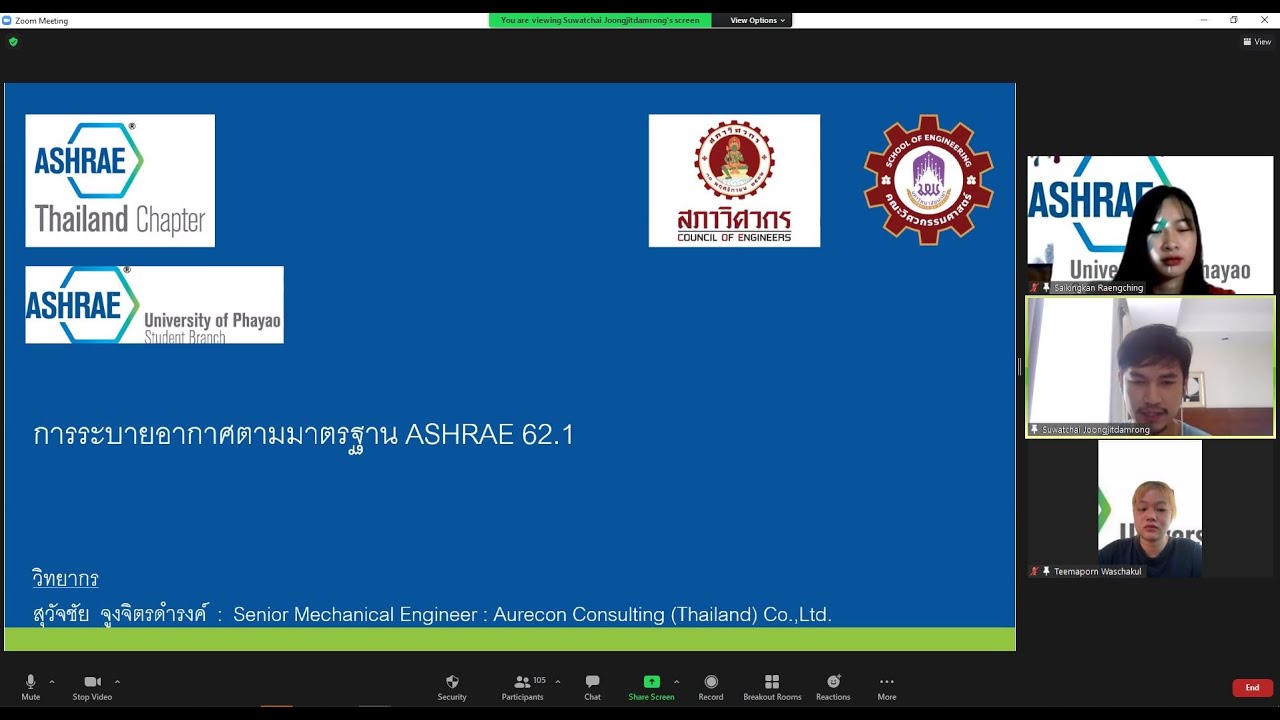
Task: Click Zoom Meeting window title icon
Action: tap(8, 20)
